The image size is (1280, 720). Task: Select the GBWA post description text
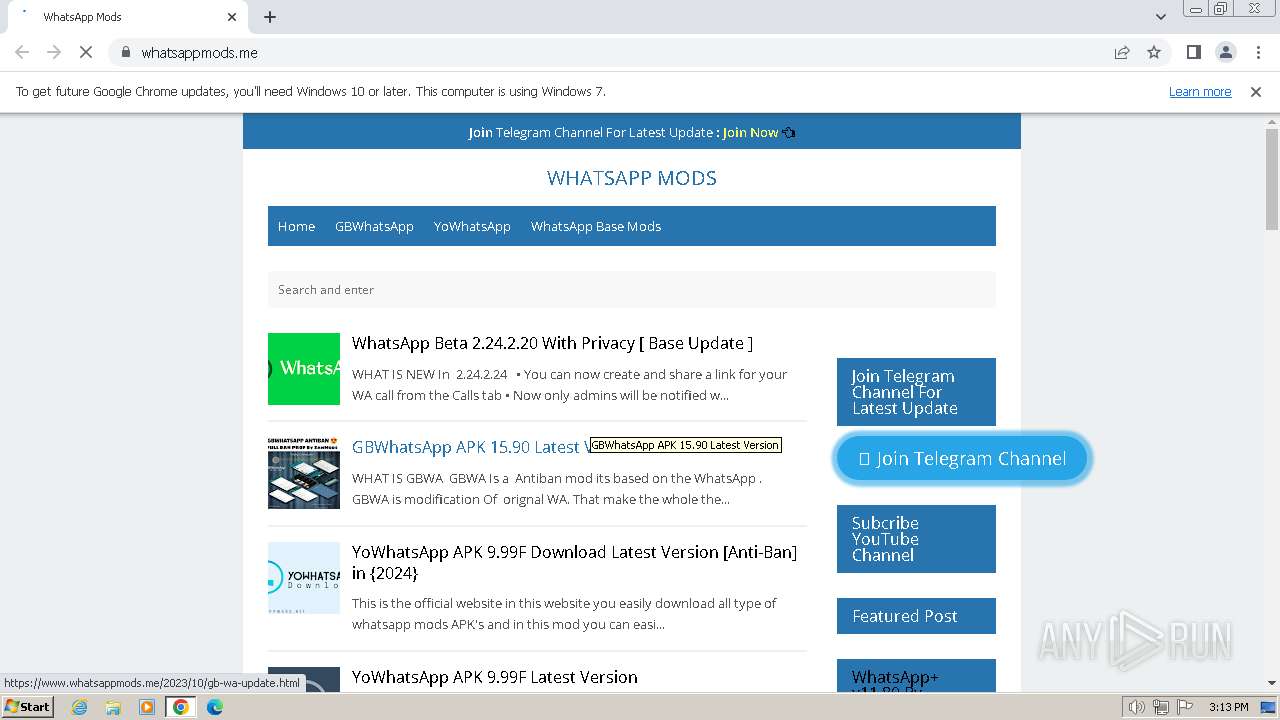[x=557, y=489]
